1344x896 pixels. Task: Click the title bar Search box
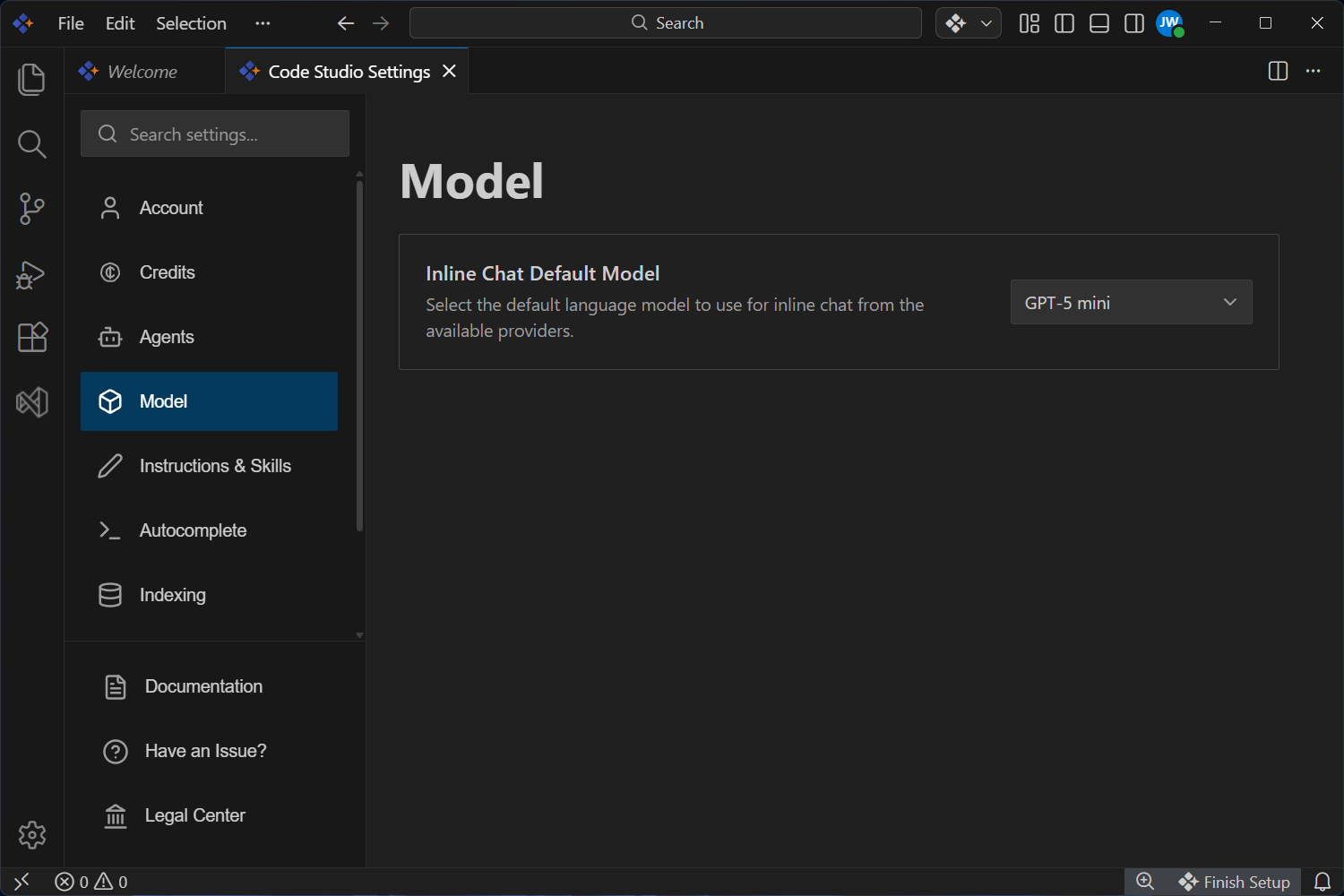666,23
